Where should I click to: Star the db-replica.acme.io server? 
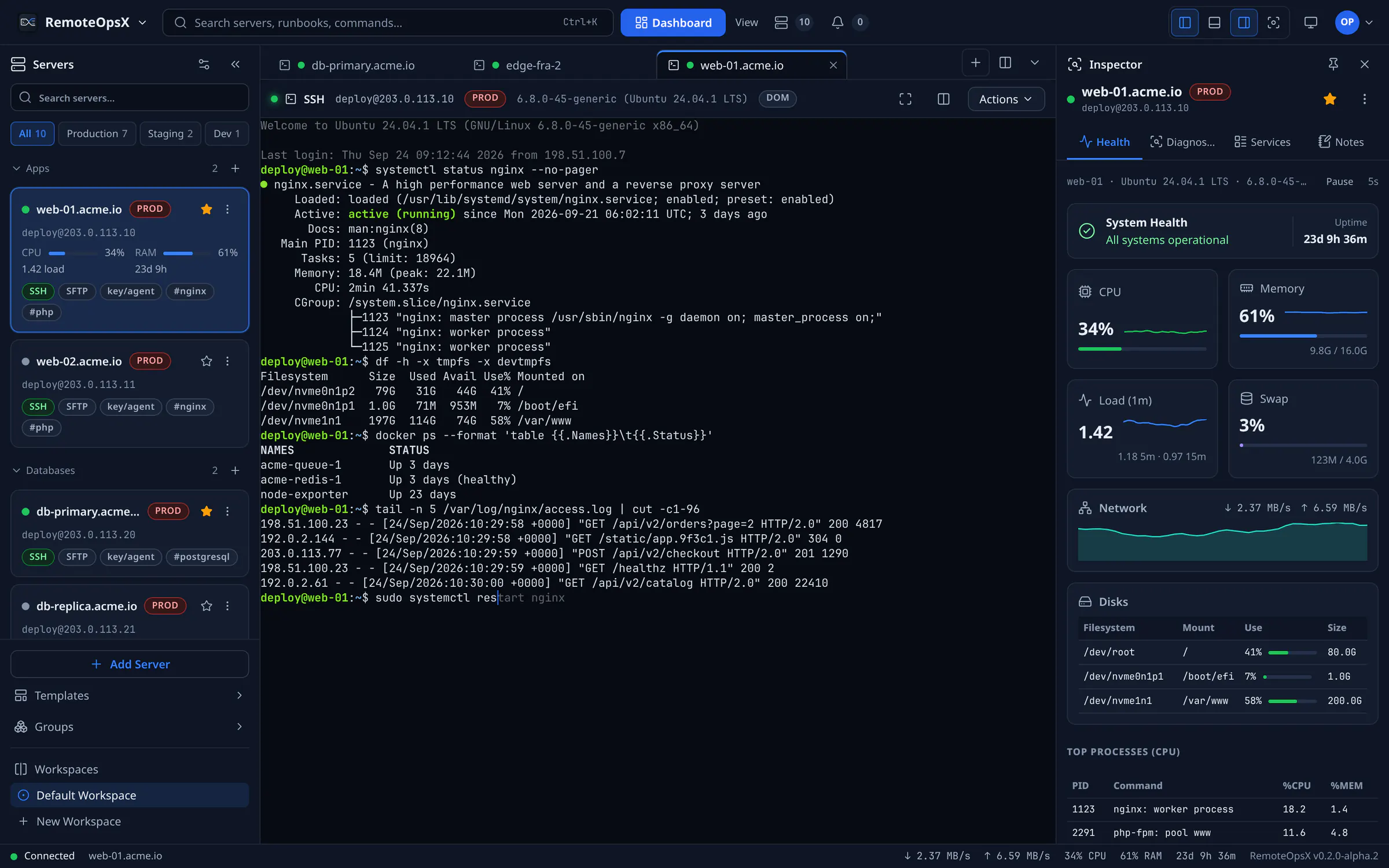tap(206, 606)
